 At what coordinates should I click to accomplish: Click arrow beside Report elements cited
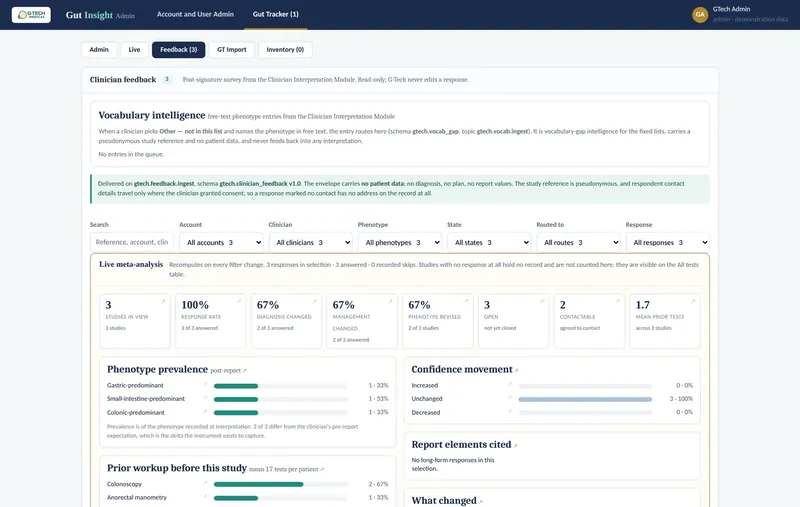coord(515,446)
